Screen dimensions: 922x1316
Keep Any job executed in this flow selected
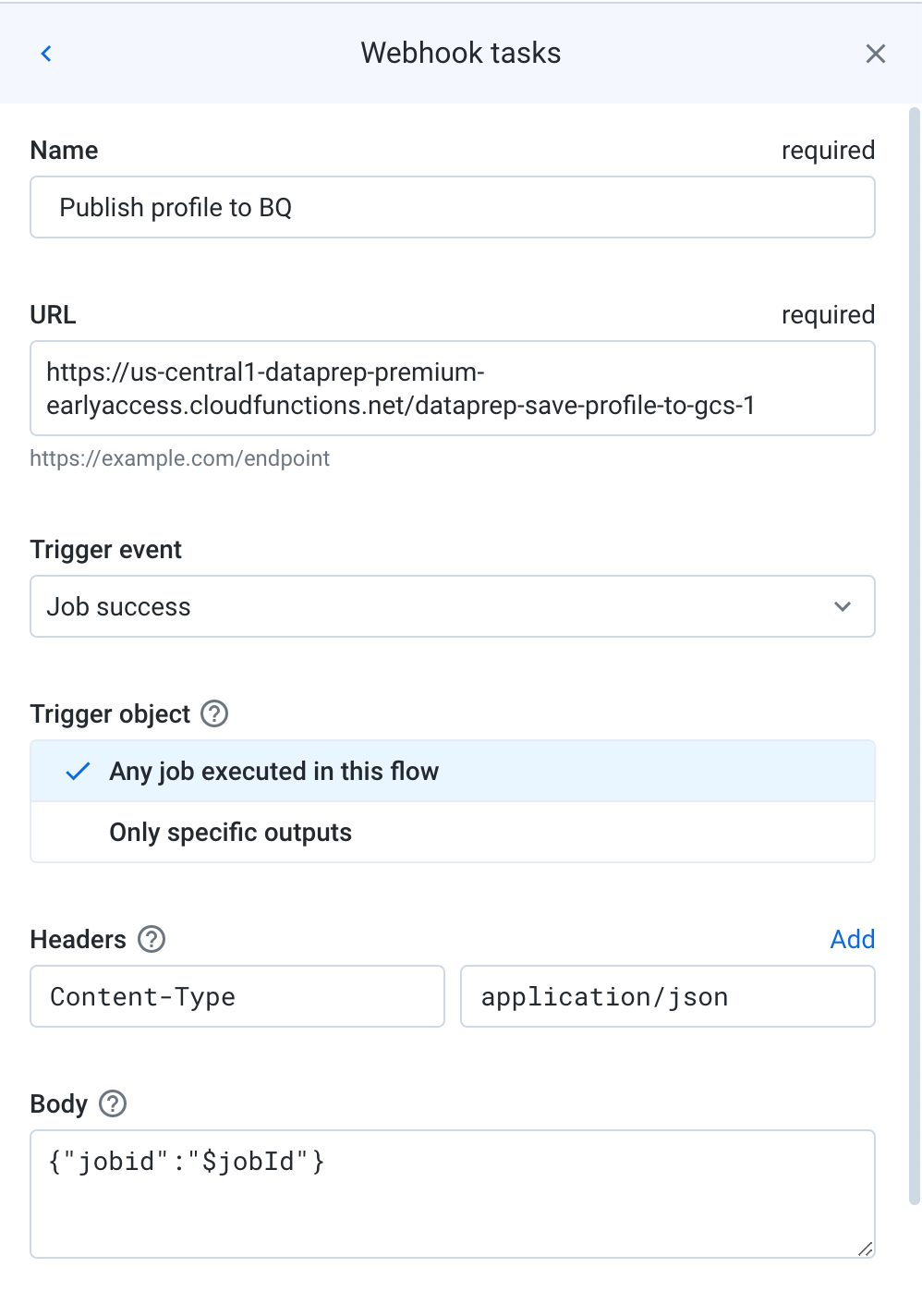click(274, 771)
